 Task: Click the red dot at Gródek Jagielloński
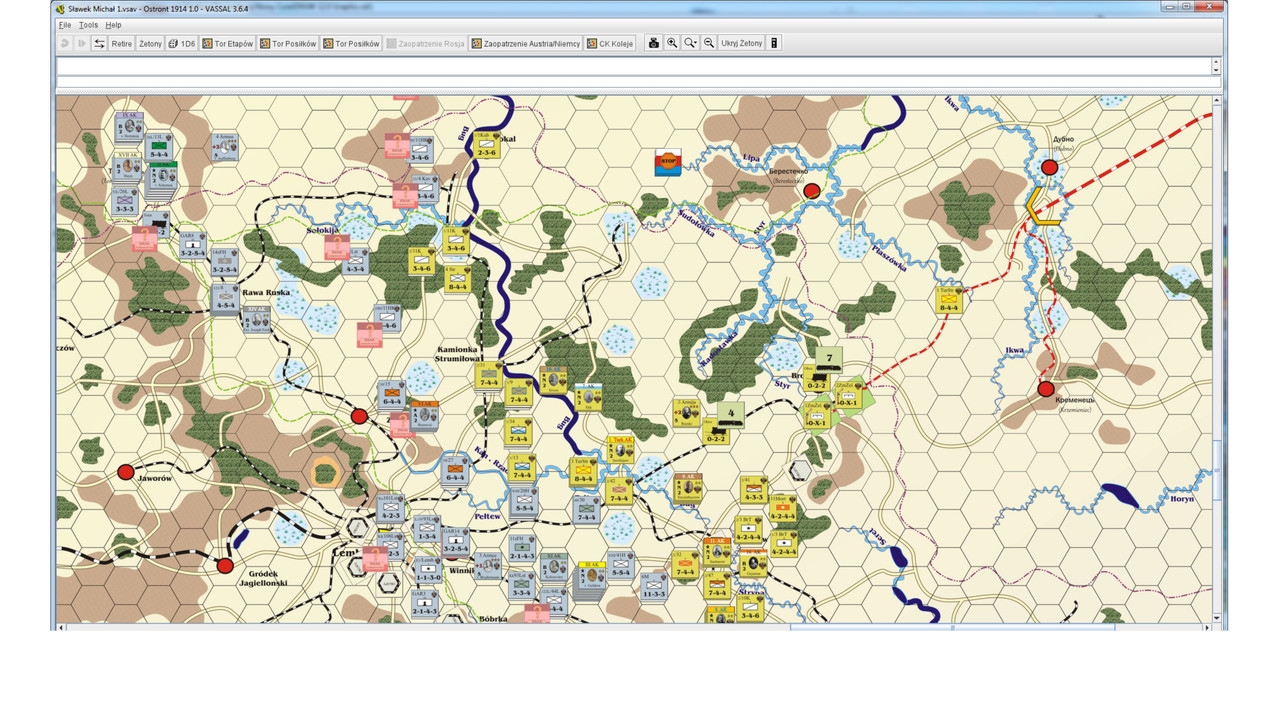[225, 566]
